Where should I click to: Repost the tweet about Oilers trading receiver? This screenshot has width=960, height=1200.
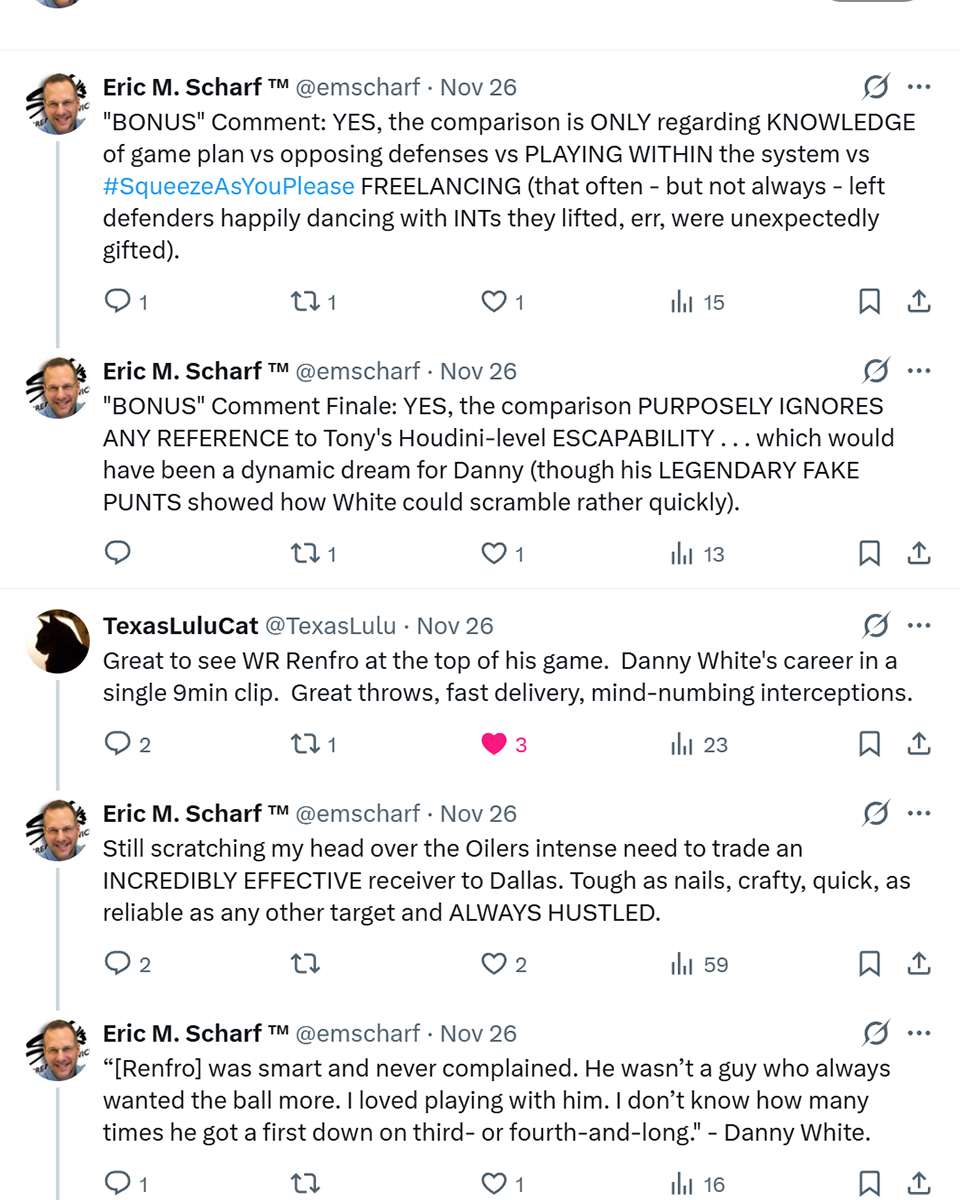point(302,964)
